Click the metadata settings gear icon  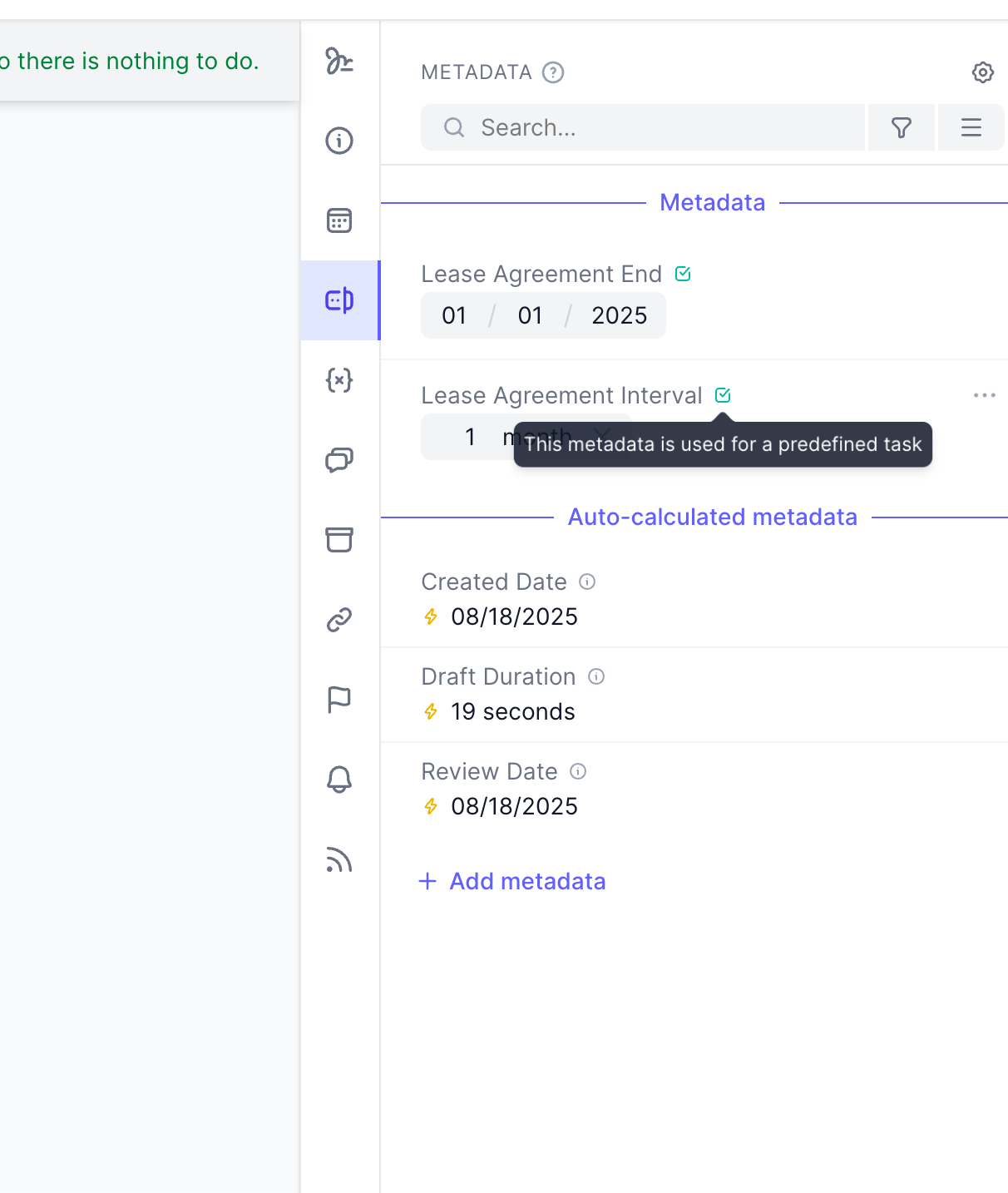(x=983, y=72)
